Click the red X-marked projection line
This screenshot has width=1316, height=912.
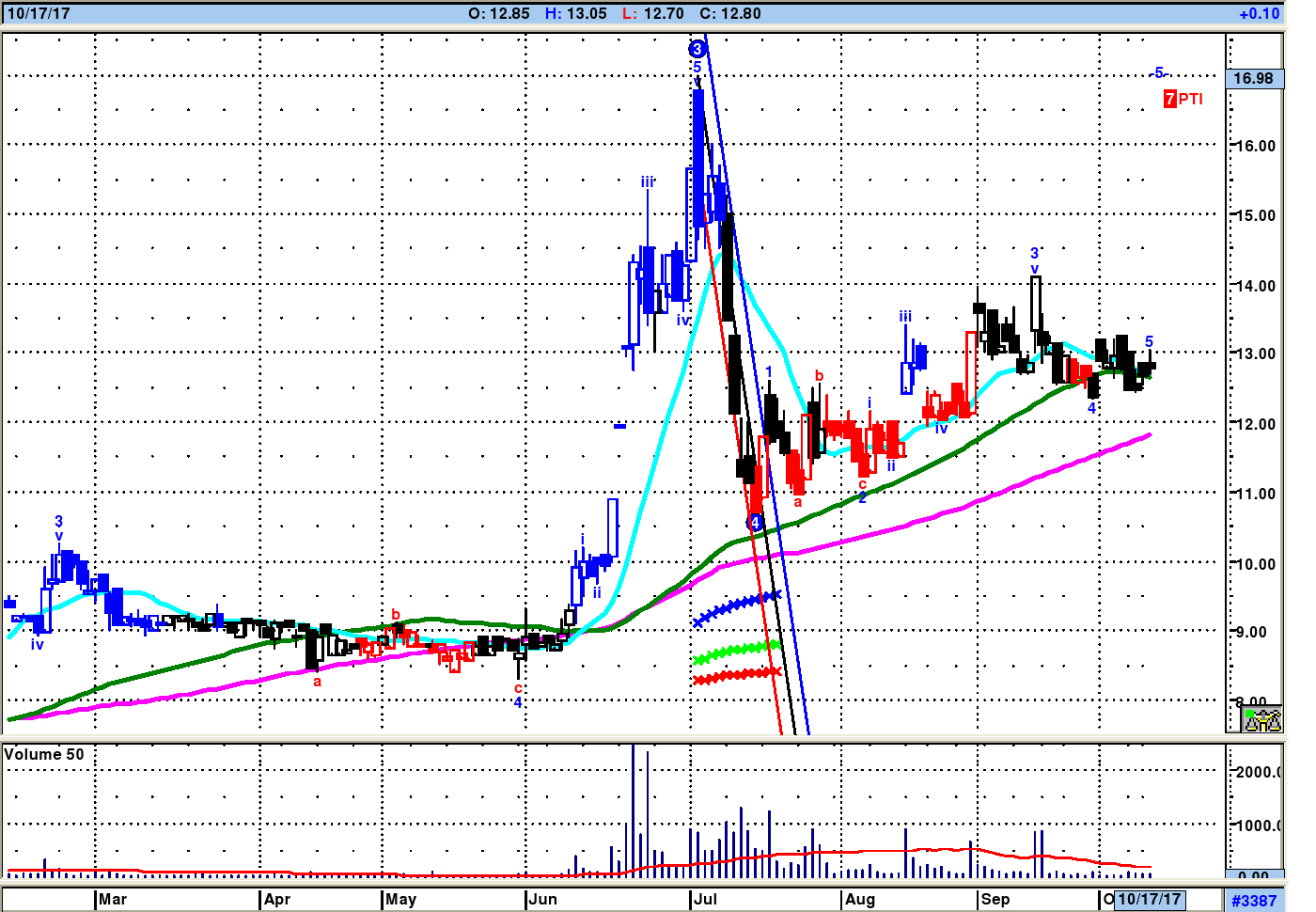(737, 675)
